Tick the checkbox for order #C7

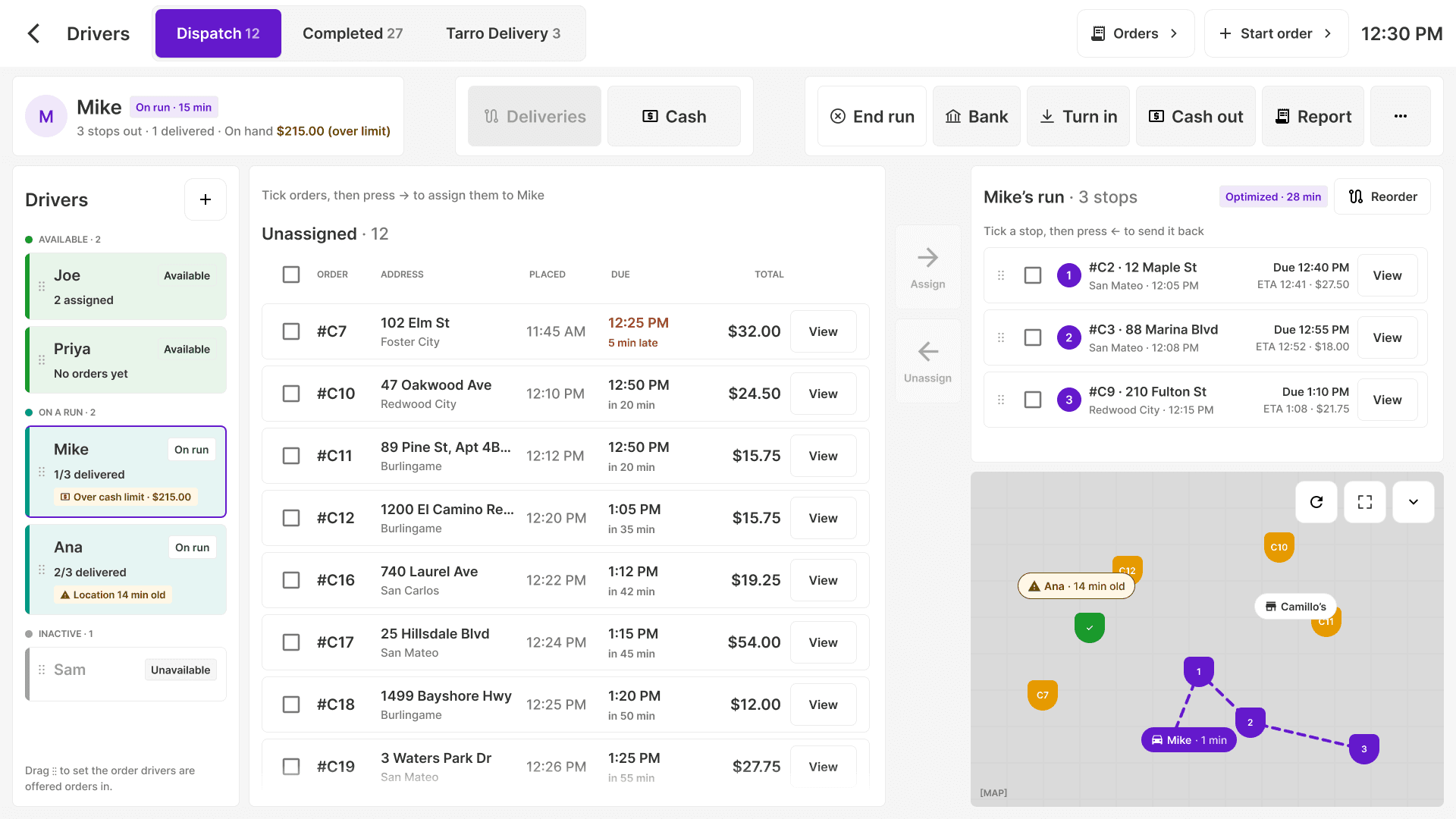tap(291, 331)
